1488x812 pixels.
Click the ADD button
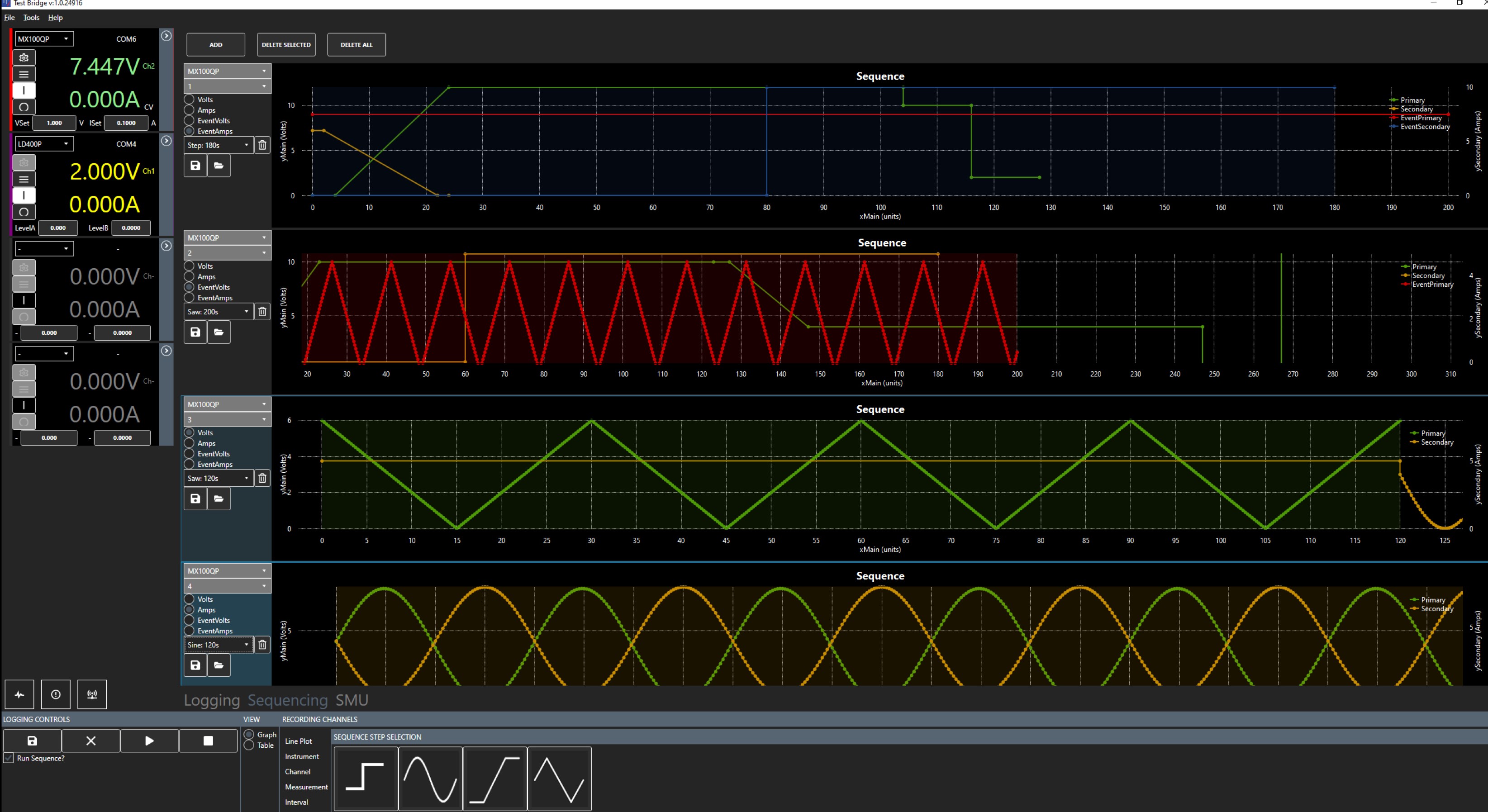coord(215,44)
